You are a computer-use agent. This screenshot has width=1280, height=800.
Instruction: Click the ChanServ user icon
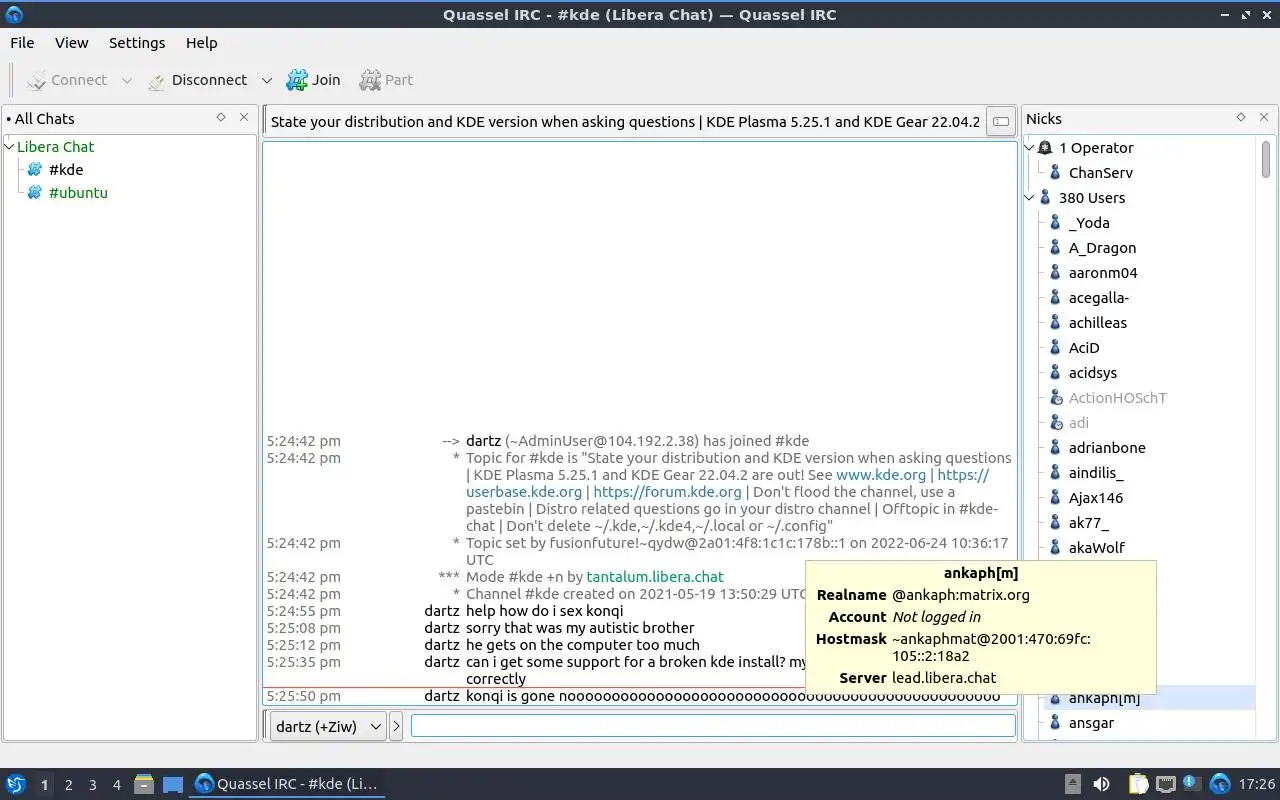click(x=1055, y=173)
